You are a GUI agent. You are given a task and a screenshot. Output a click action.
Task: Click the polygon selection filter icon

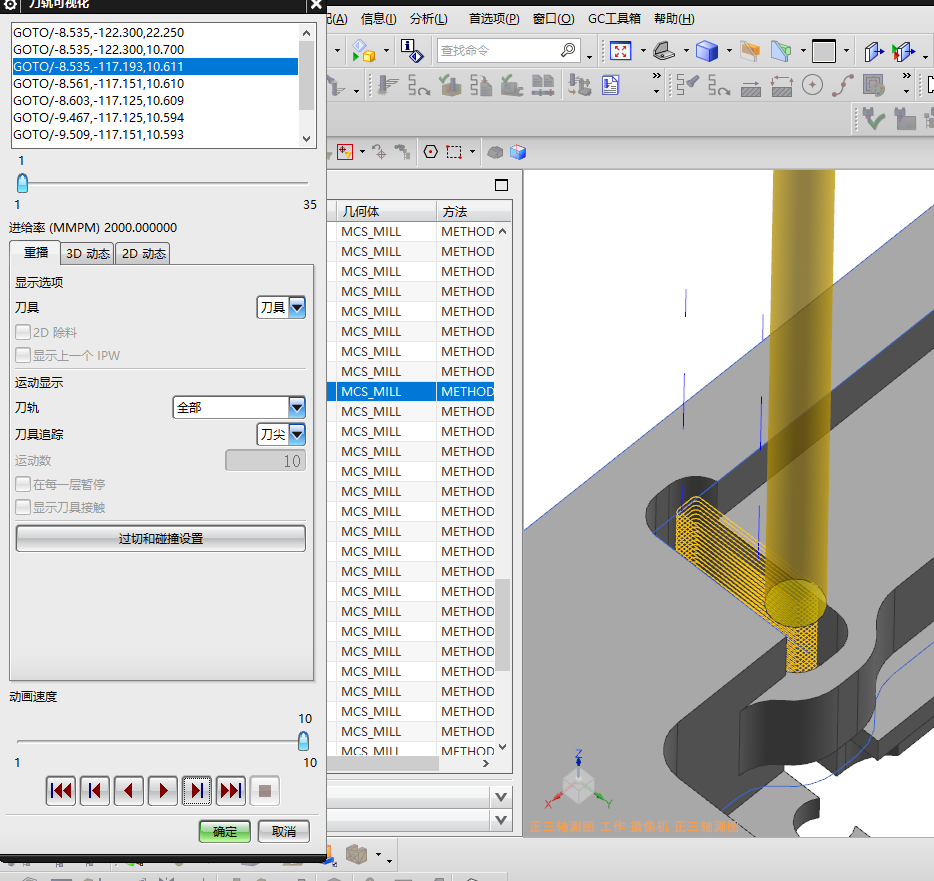click(431, 152)
